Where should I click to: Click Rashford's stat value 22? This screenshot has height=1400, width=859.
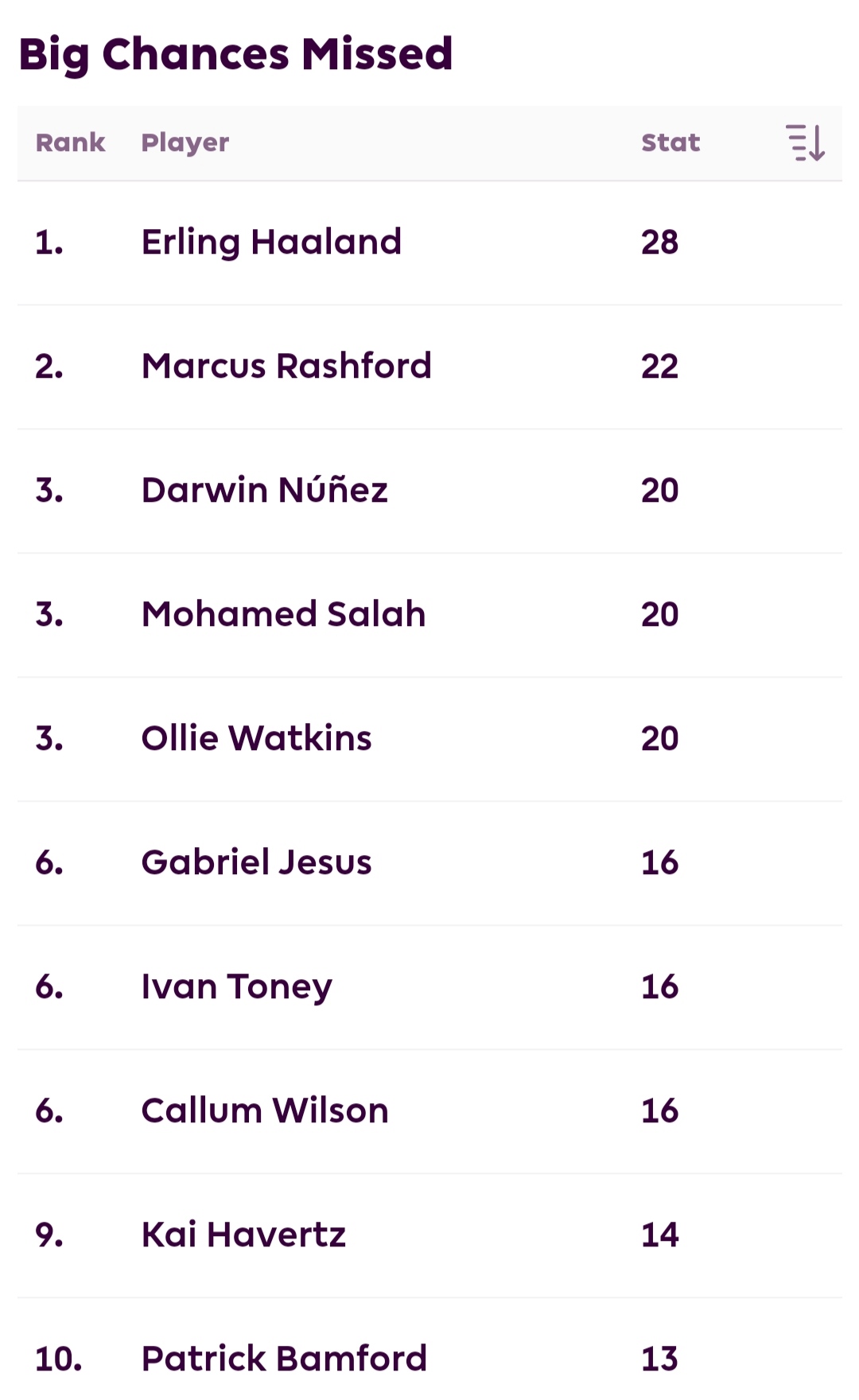[660, 367]
